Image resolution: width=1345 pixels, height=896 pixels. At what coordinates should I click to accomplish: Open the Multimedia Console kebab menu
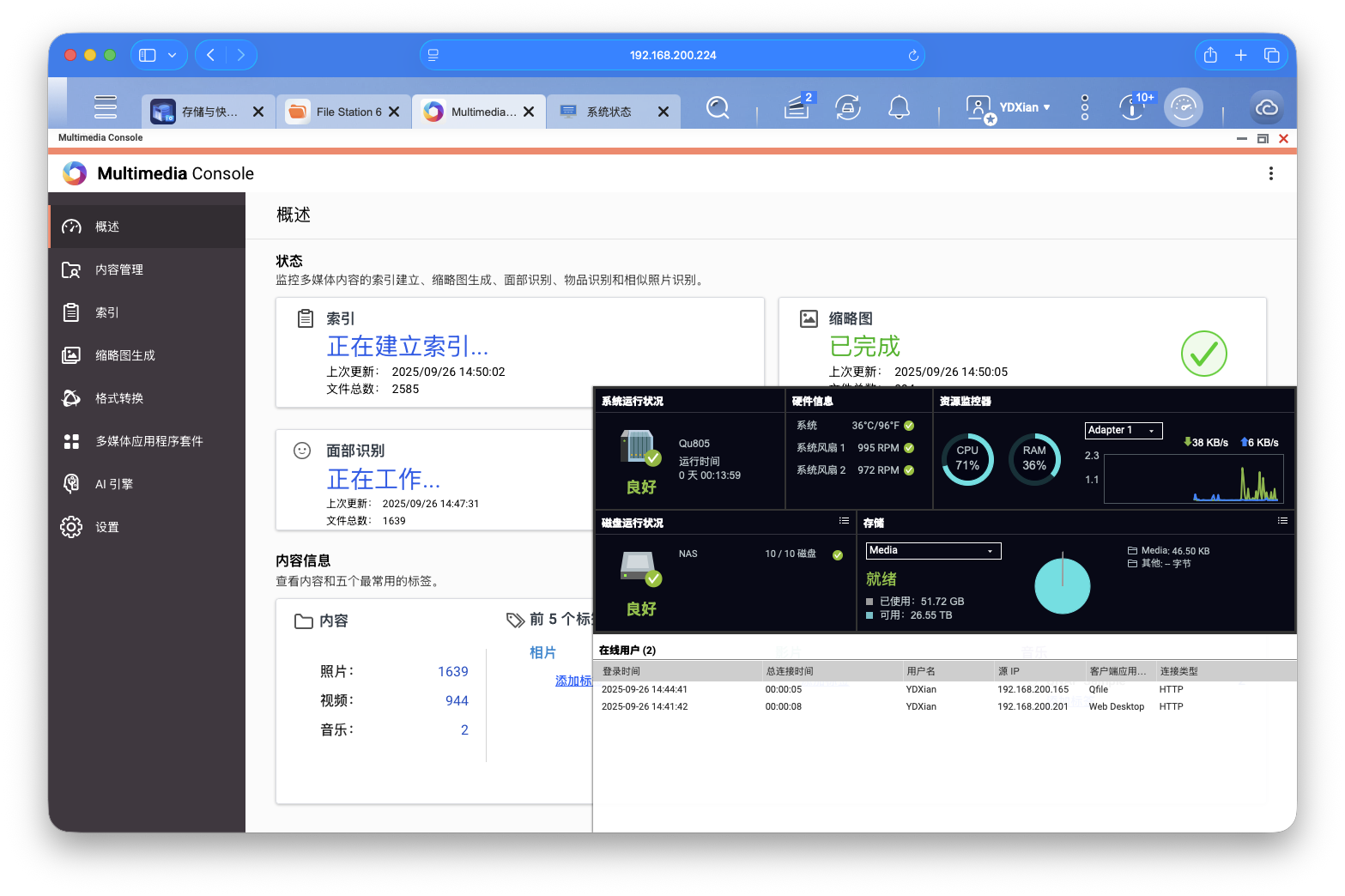(1271, 173)
